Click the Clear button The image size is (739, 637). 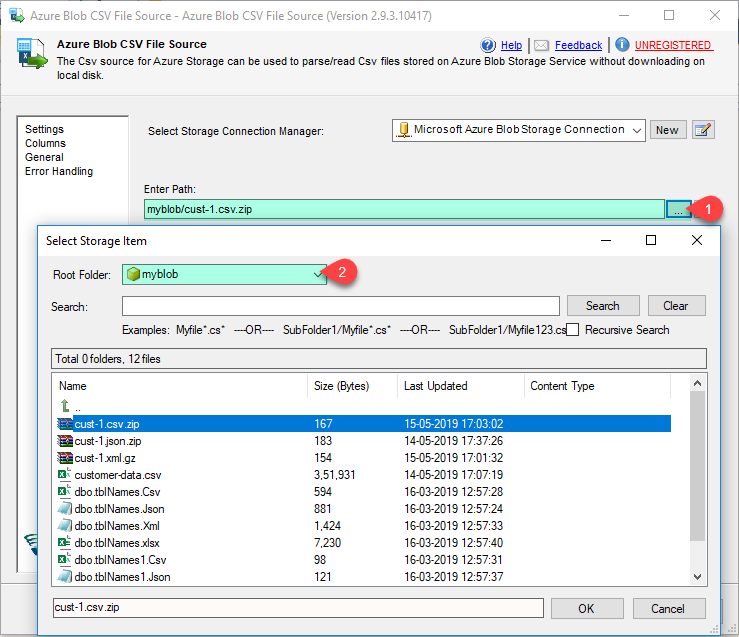(676, 306)
